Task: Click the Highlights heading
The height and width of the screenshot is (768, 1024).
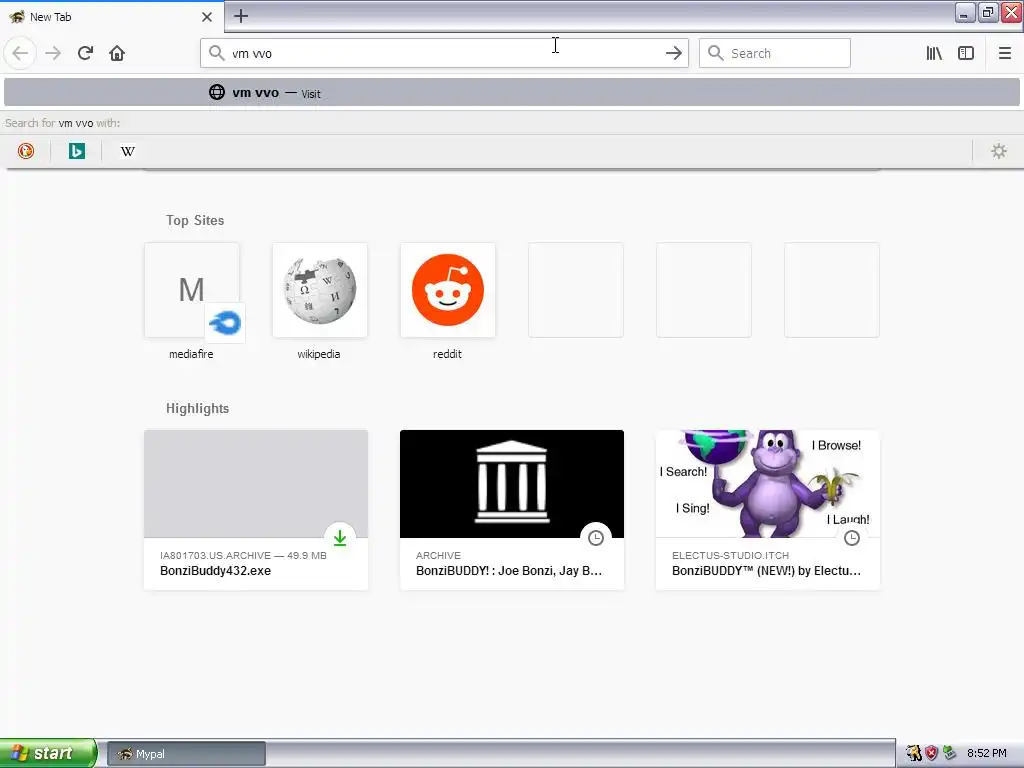Action: [x=197, y=408]
